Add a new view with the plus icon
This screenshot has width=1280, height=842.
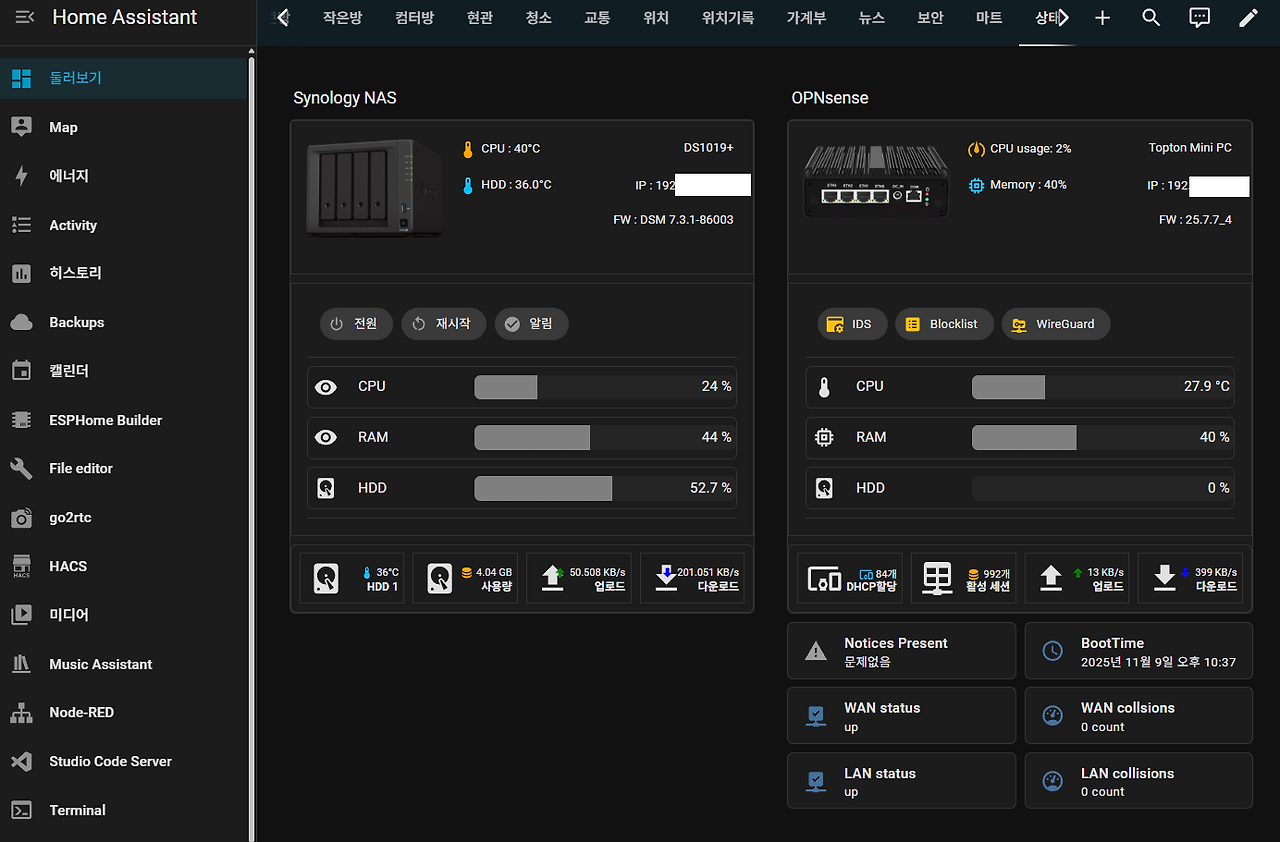[1102, 18]
